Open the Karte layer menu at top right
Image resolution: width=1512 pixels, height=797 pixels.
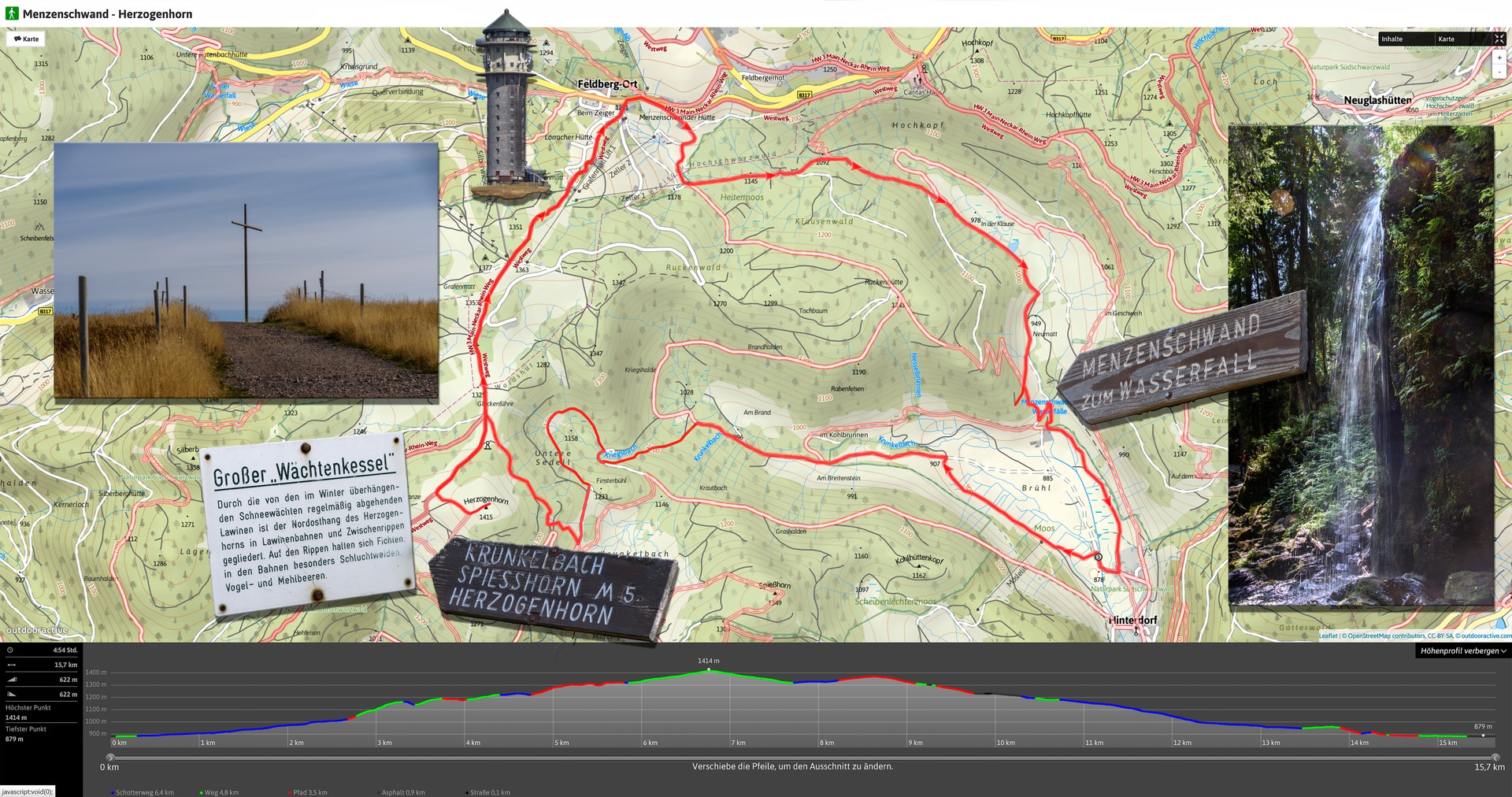click(1462, 39)
